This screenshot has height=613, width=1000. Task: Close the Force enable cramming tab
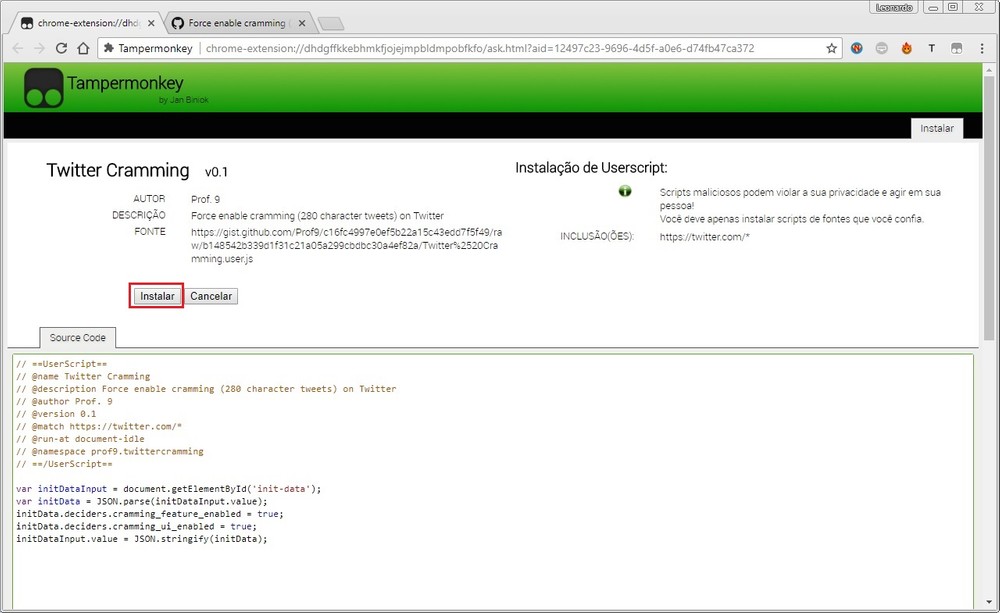302,23
